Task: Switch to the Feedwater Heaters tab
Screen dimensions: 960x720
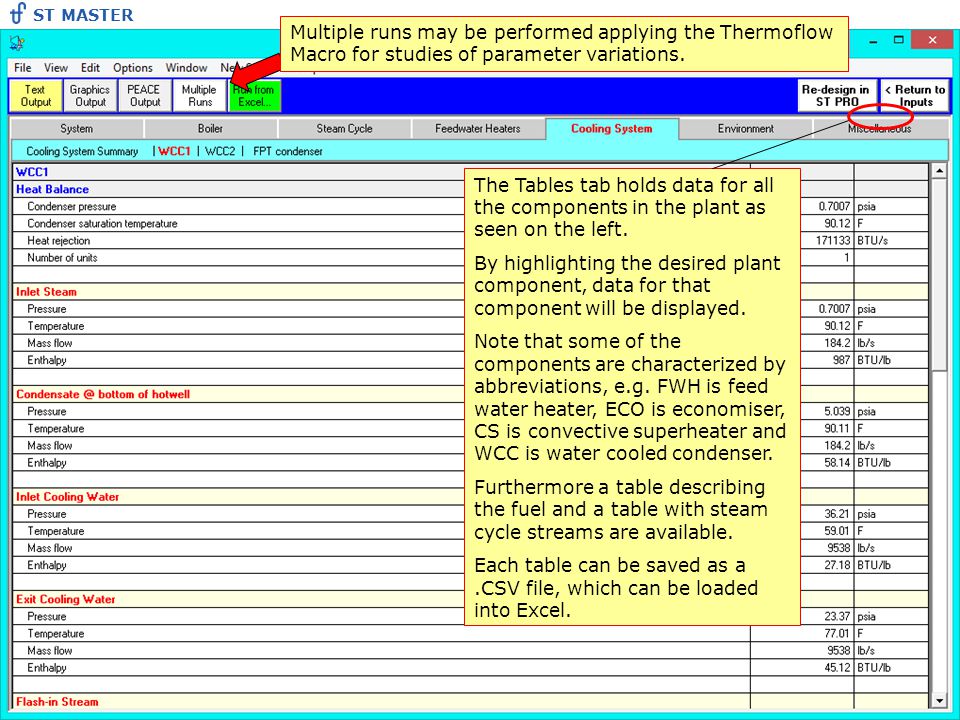Action: click(x=478, y=129)
